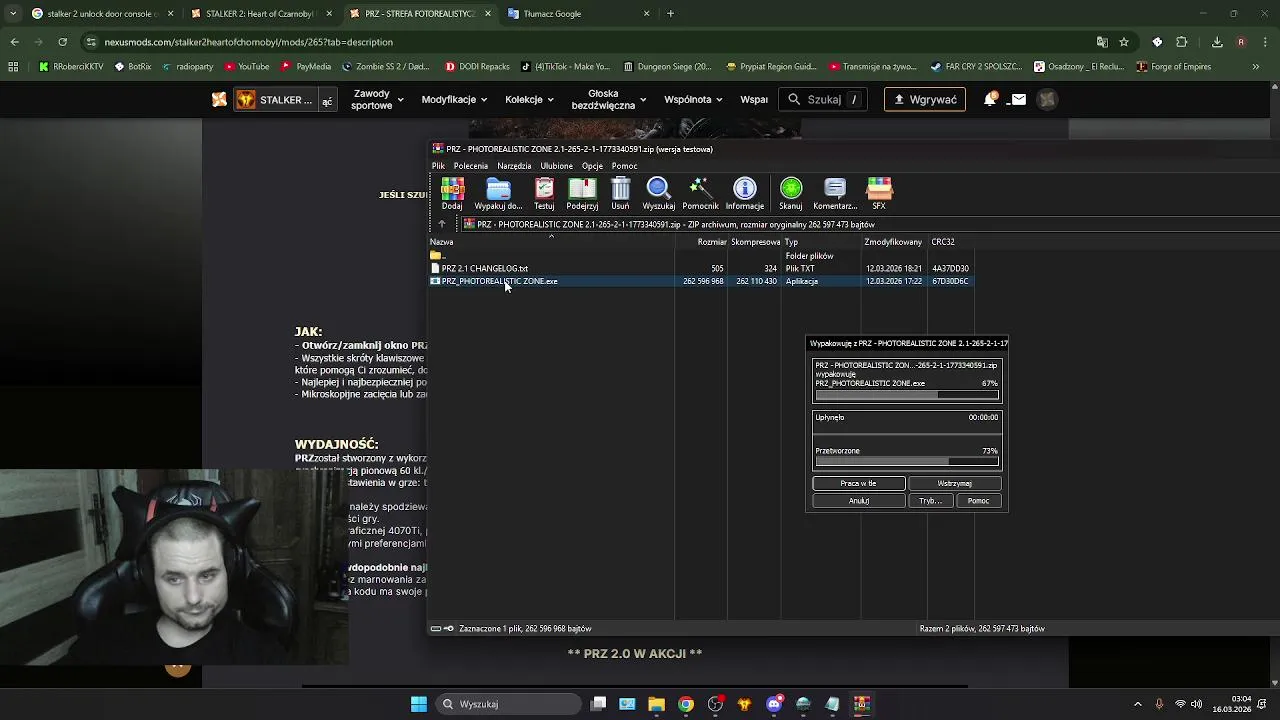Open Nexus Mods messages envelope icon
Viewport: 1280px width, 720px height.
[x=1018, y=100]
